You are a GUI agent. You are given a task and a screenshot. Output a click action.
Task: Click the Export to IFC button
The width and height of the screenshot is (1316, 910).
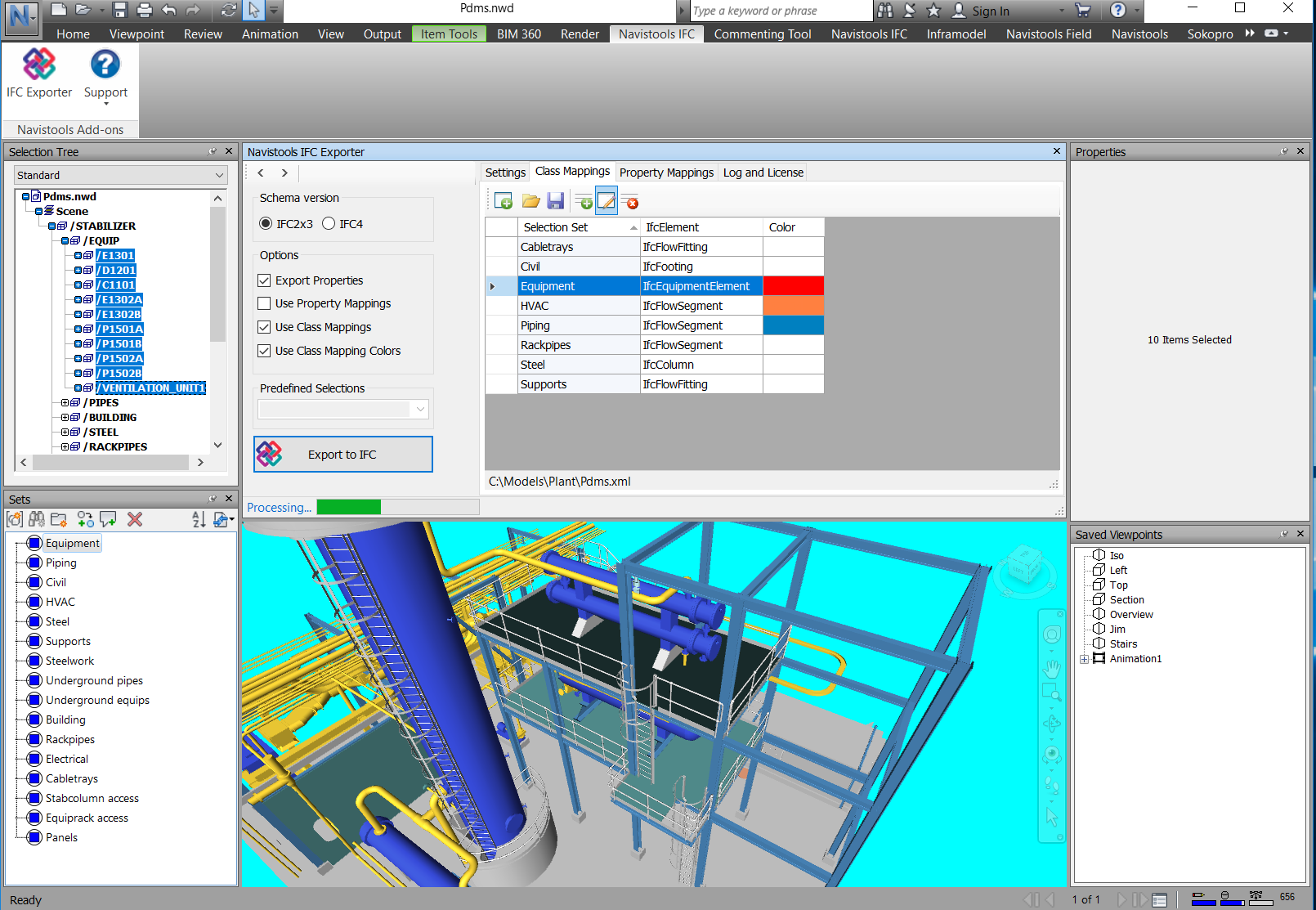click(343, 455)
